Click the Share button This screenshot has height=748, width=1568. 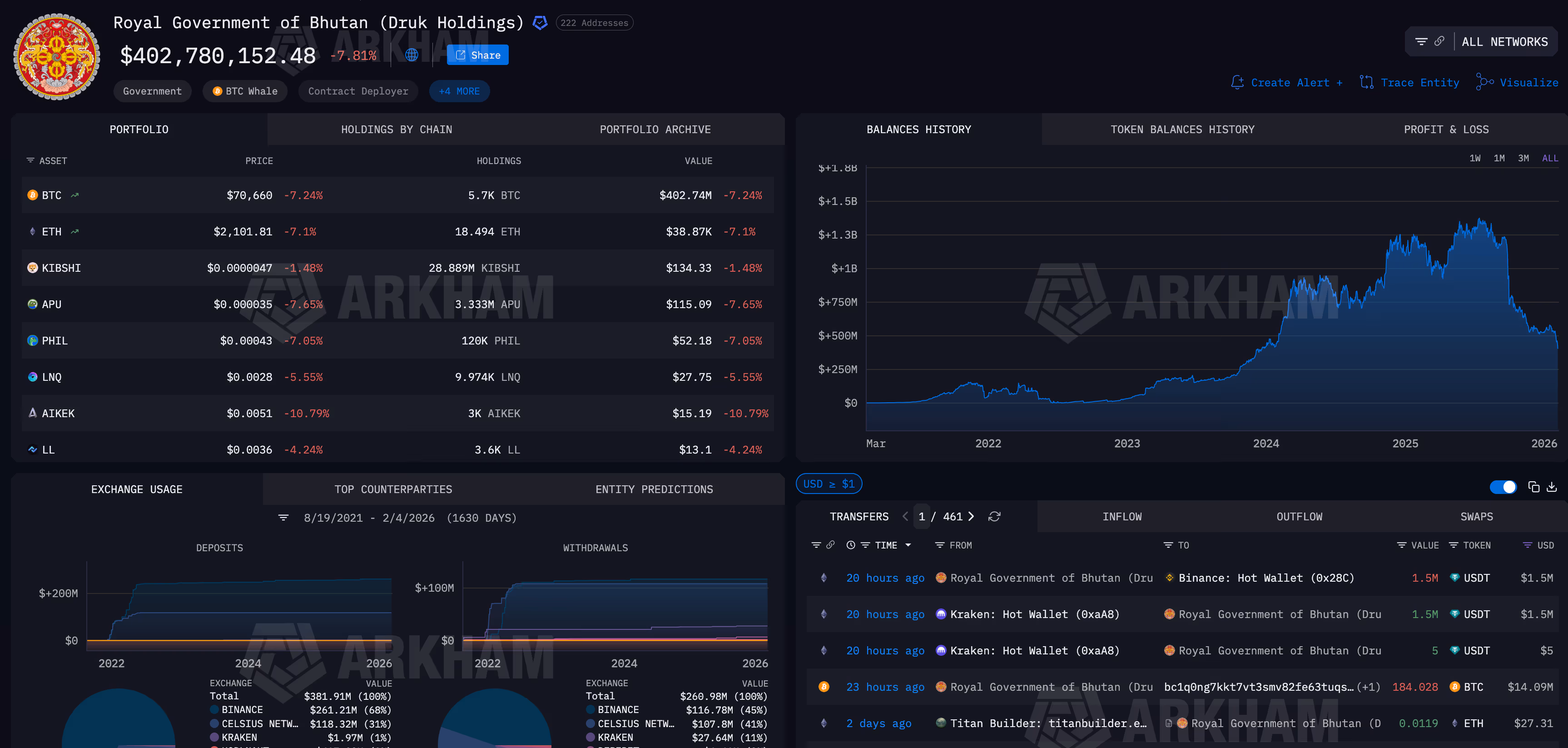[x=477, y=55]
